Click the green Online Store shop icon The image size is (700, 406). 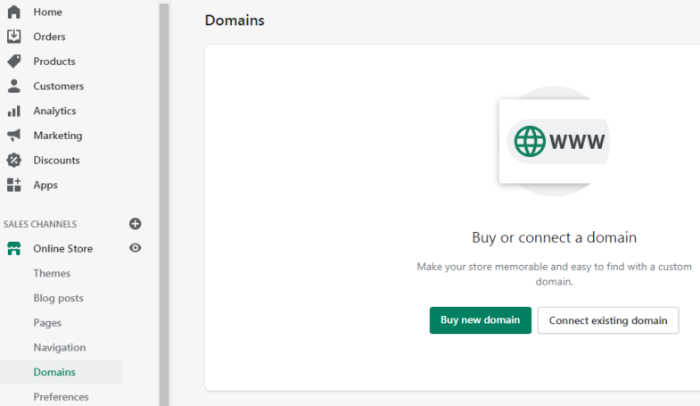tap(14, 248)
